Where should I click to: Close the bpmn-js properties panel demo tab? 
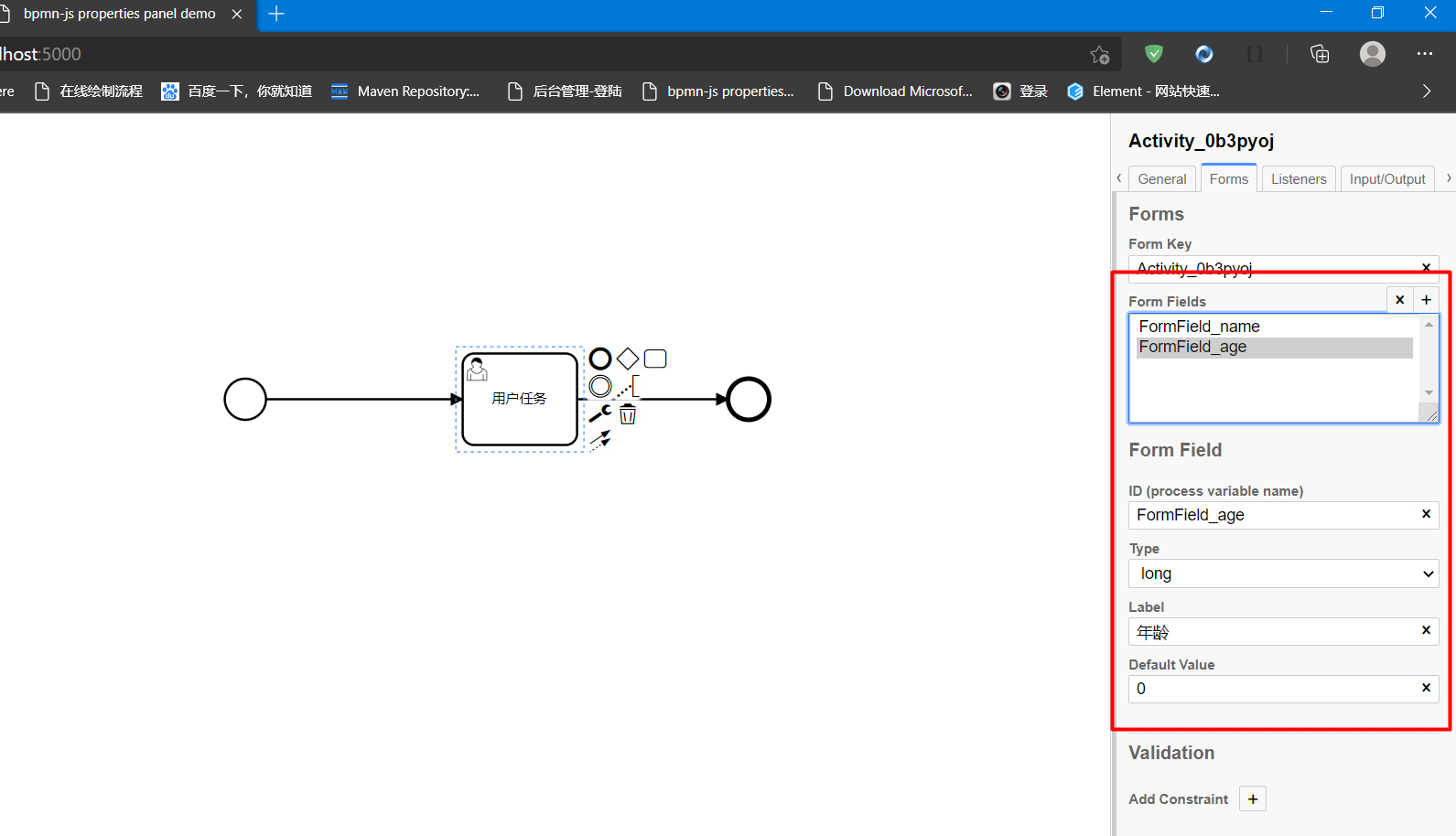237,14
